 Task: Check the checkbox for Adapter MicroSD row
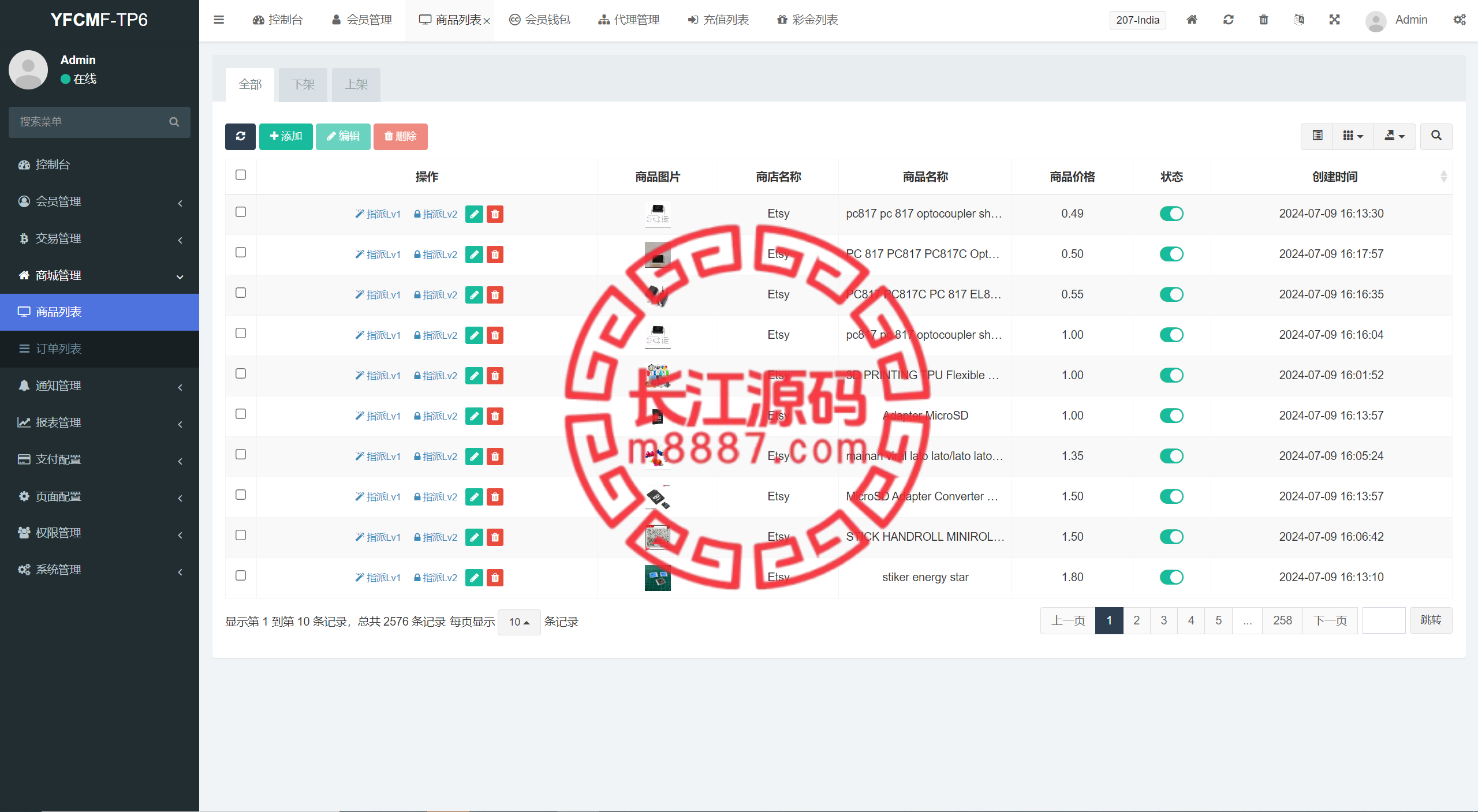(x=241, y=414)
